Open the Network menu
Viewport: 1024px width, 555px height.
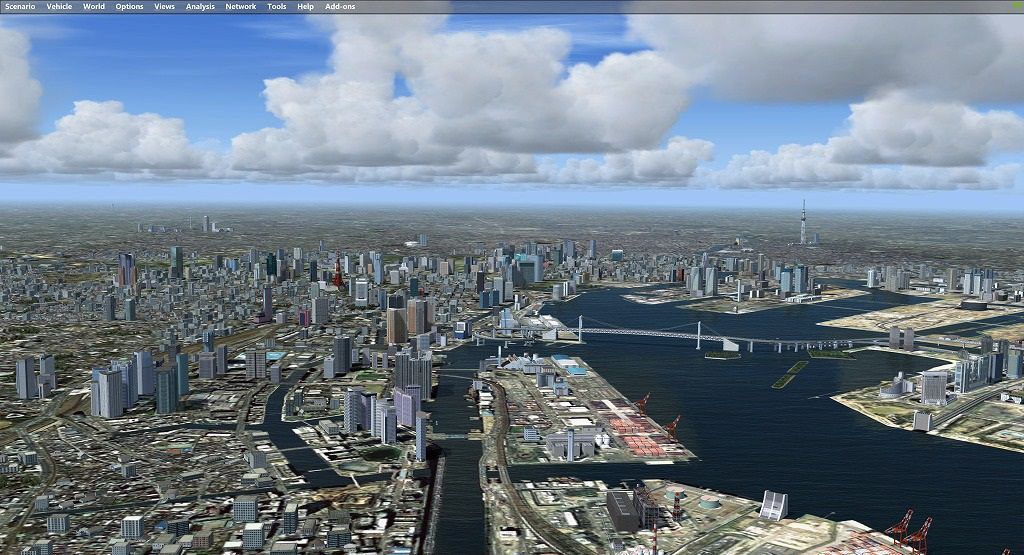[241, 7]
